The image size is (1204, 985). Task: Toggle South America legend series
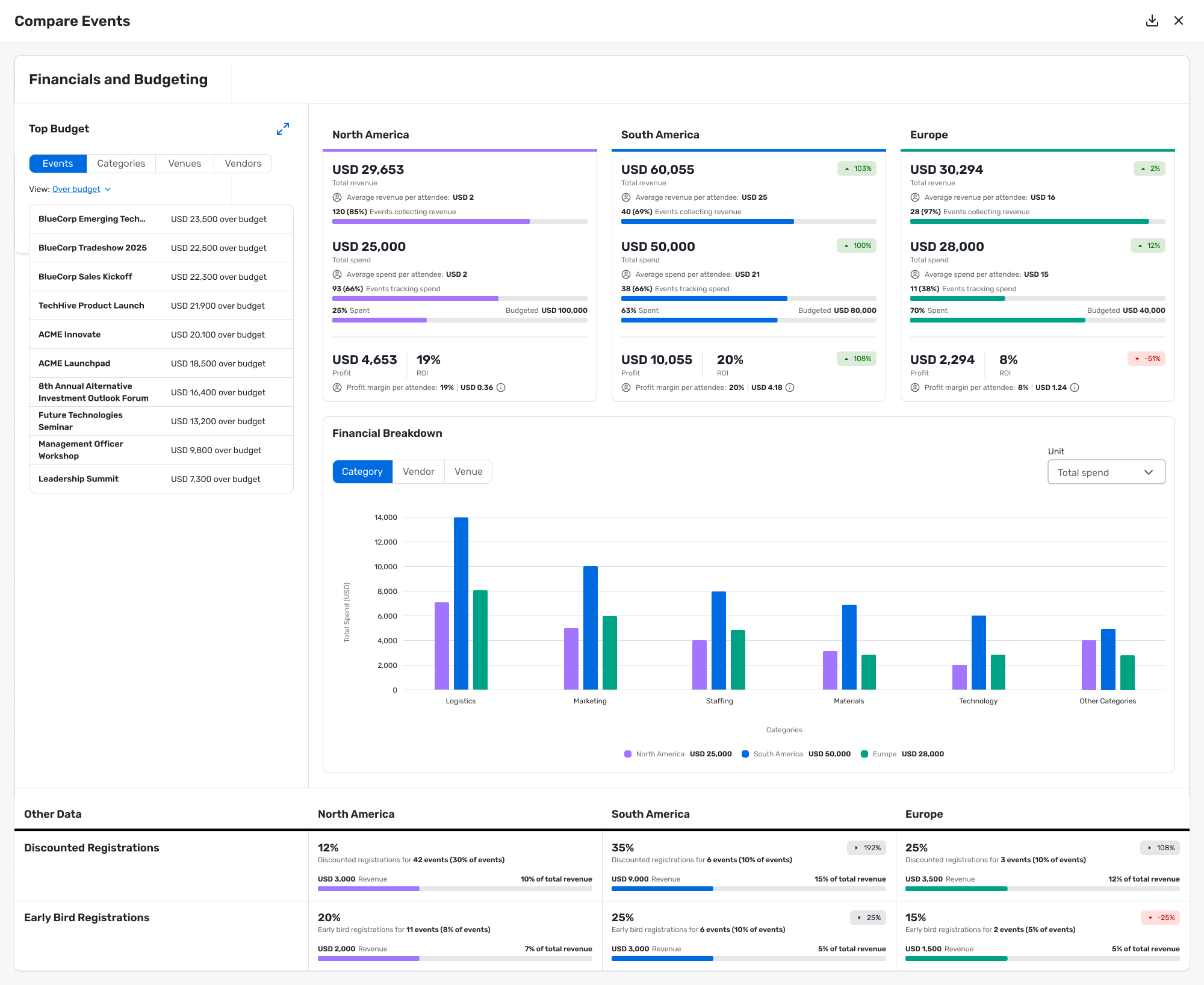coord(777,754)
